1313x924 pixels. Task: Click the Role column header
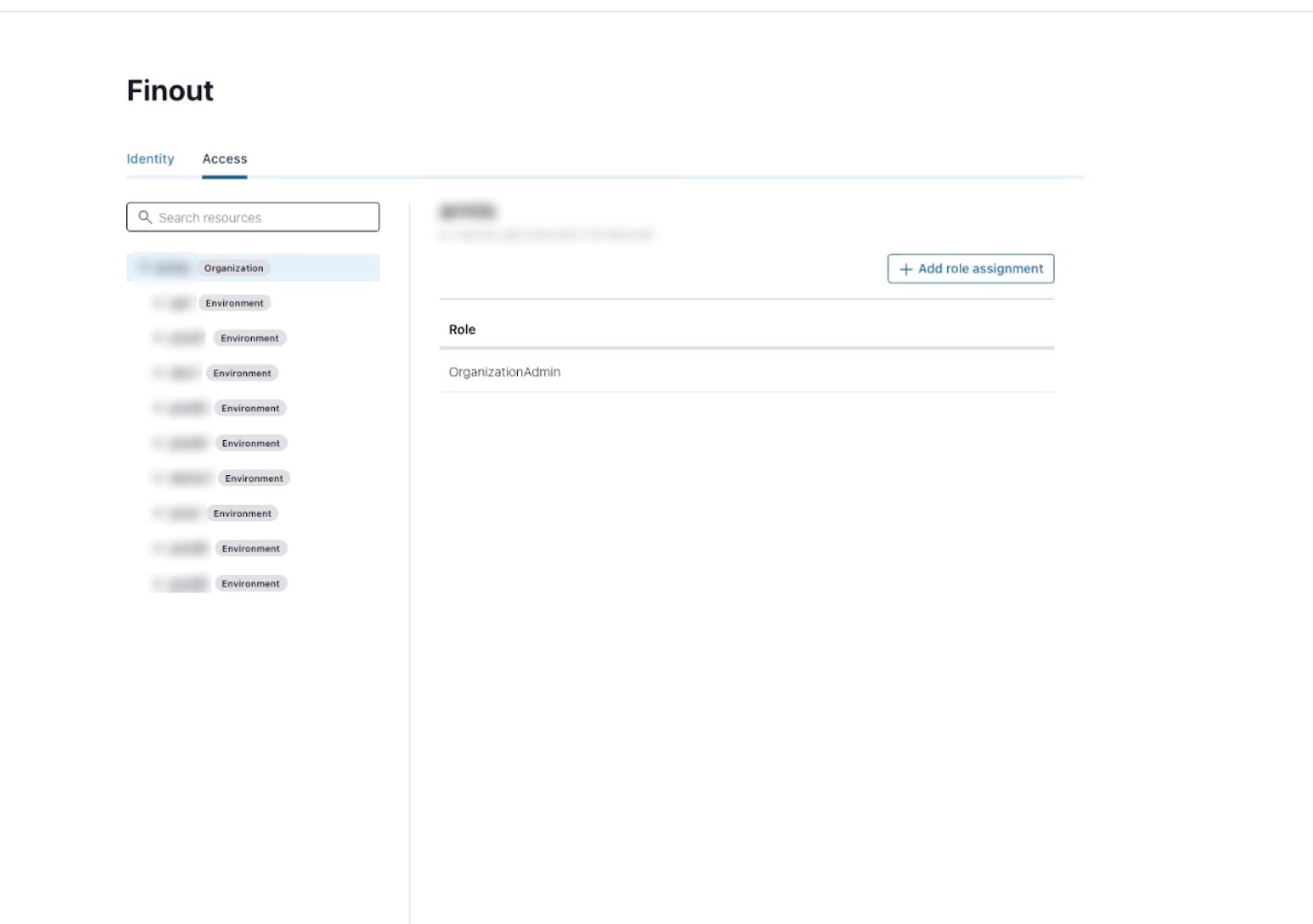click(462, 330)
